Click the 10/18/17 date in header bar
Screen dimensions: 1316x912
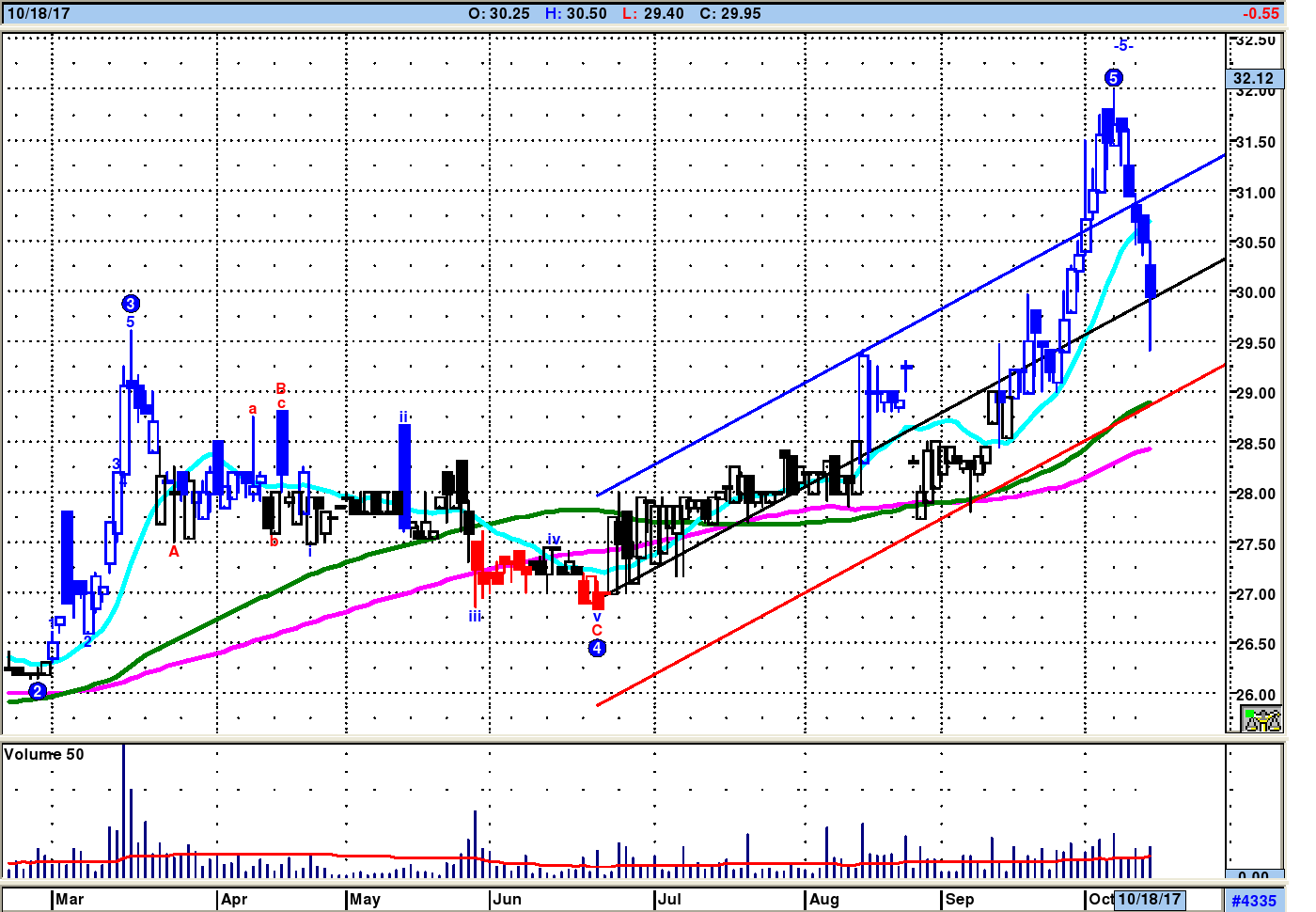pos(39,13)
